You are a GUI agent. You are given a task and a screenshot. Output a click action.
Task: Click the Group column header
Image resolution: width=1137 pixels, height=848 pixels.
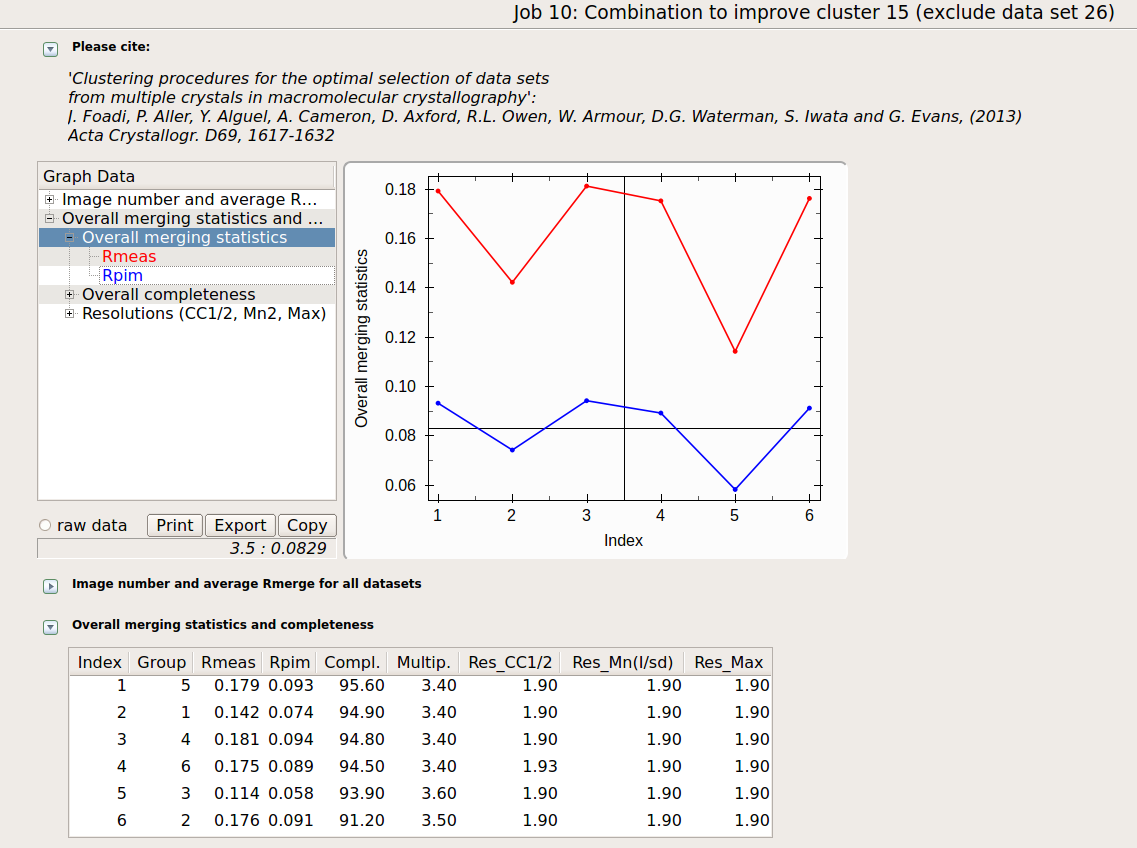pos(162,662)
